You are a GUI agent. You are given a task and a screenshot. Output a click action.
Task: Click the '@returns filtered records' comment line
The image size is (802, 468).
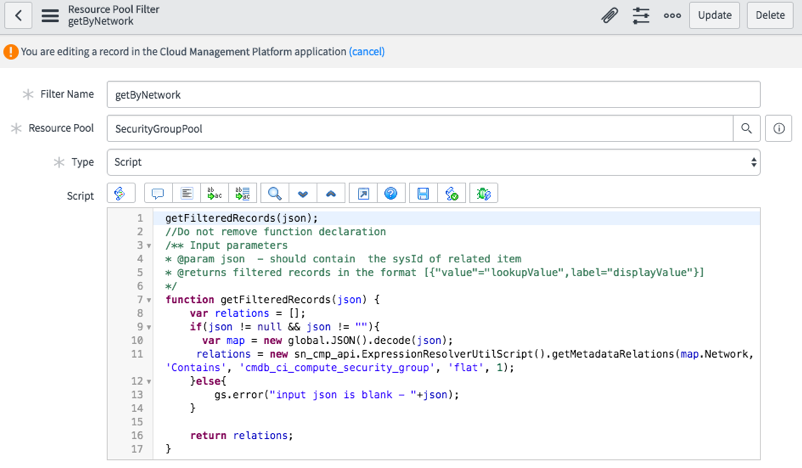point(435,272)
